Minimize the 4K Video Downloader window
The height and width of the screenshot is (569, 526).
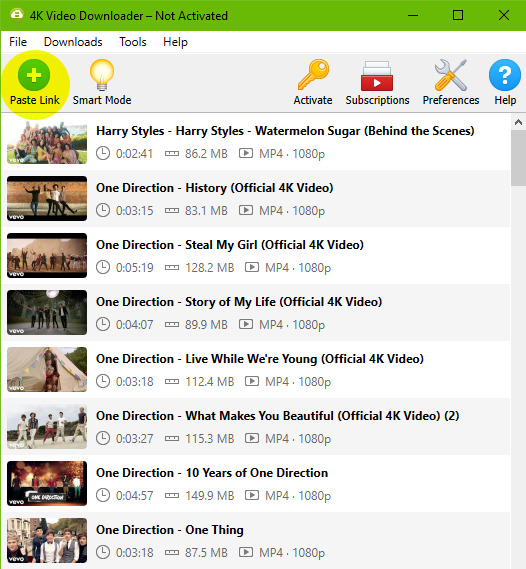coord(413,15)
